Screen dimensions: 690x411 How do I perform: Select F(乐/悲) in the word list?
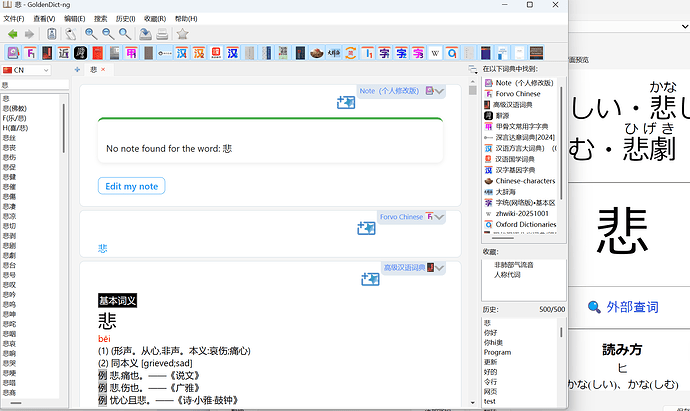point(15,118)
